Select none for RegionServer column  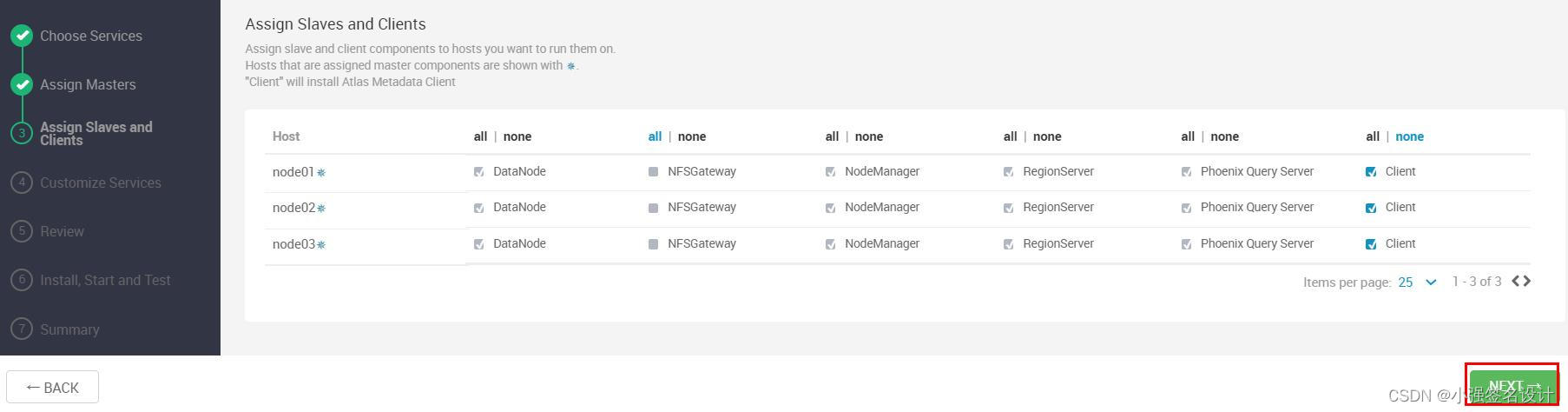click(x=1047, y=136)
